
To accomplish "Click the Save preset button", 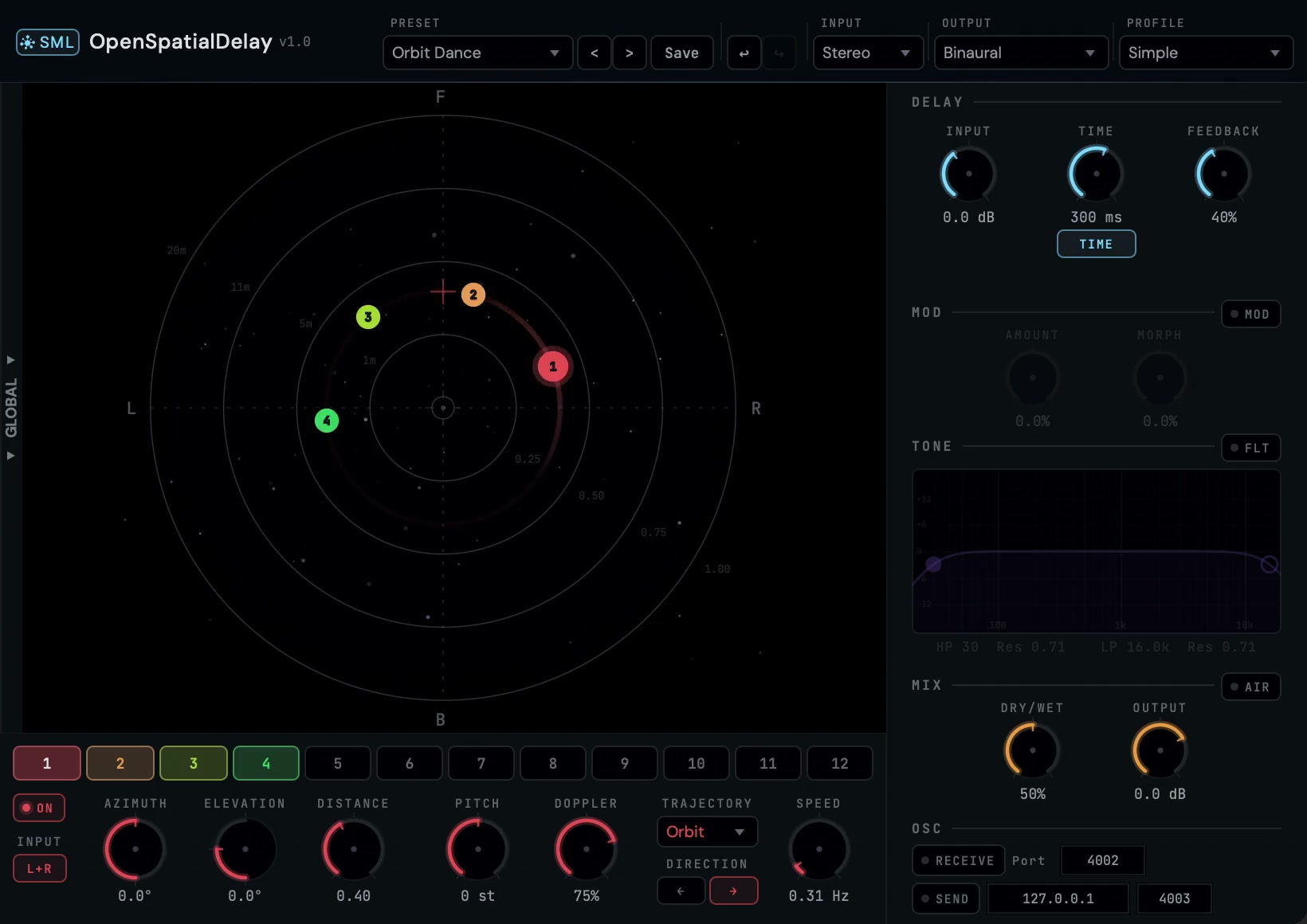I will [682, 53].
